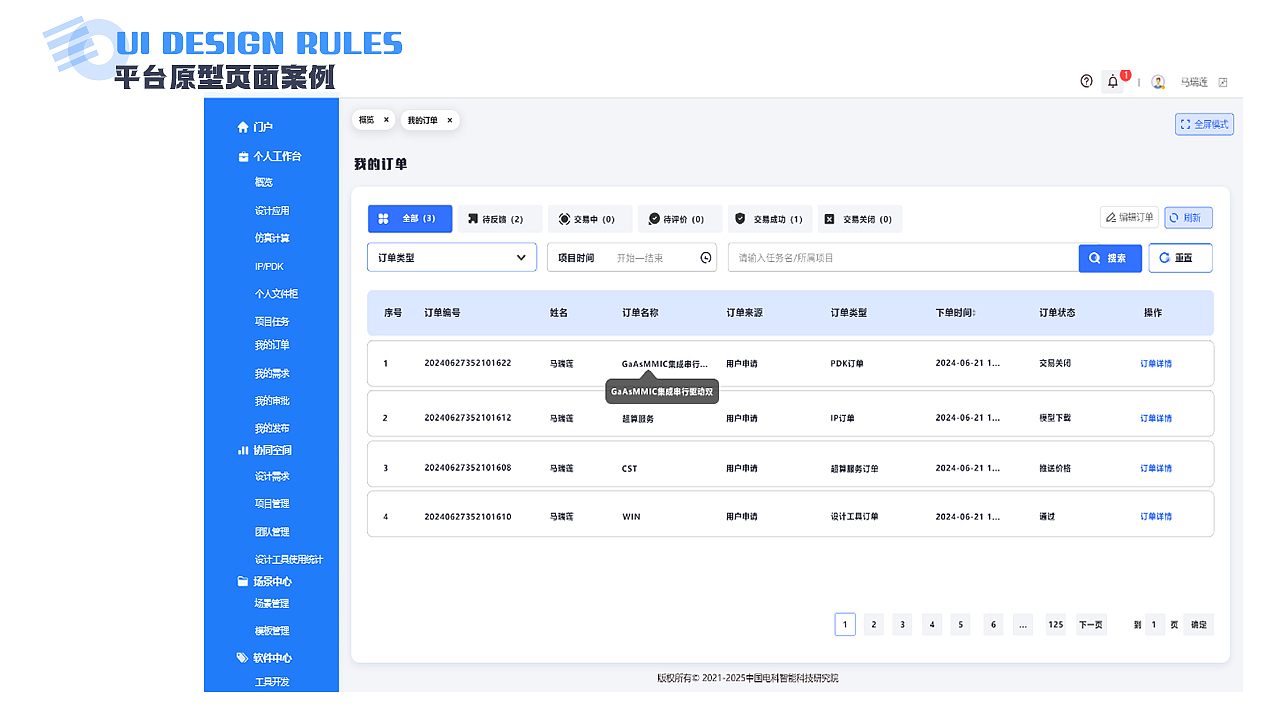Go to page 2 in pagination

click(x=874, y=625)
